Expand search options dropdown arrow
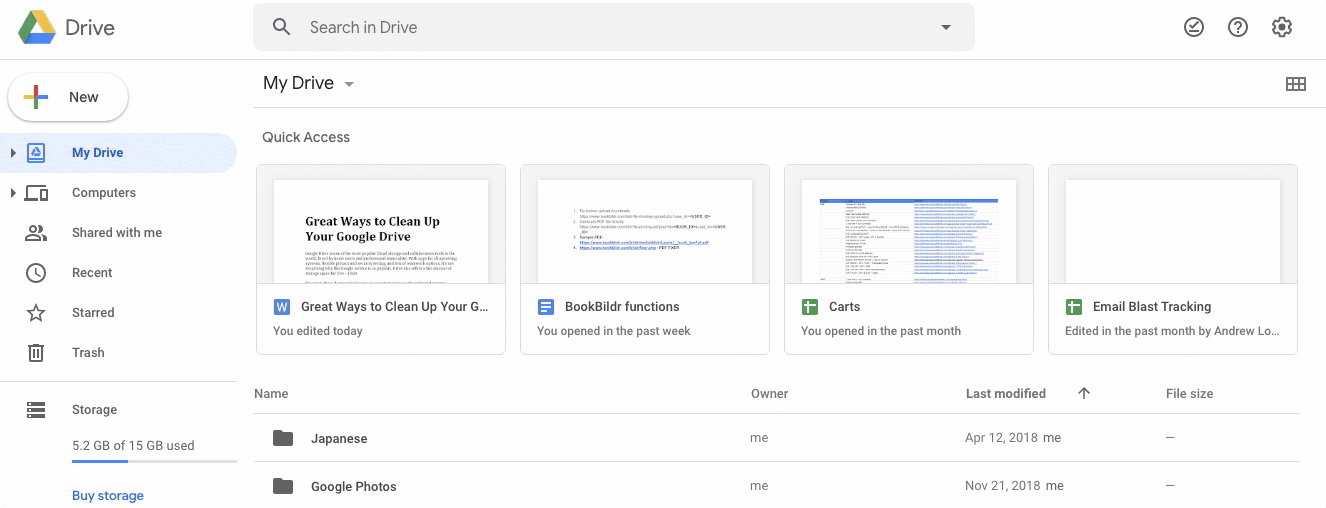Viewport: 1326px width, 508px height. [946, 28]
